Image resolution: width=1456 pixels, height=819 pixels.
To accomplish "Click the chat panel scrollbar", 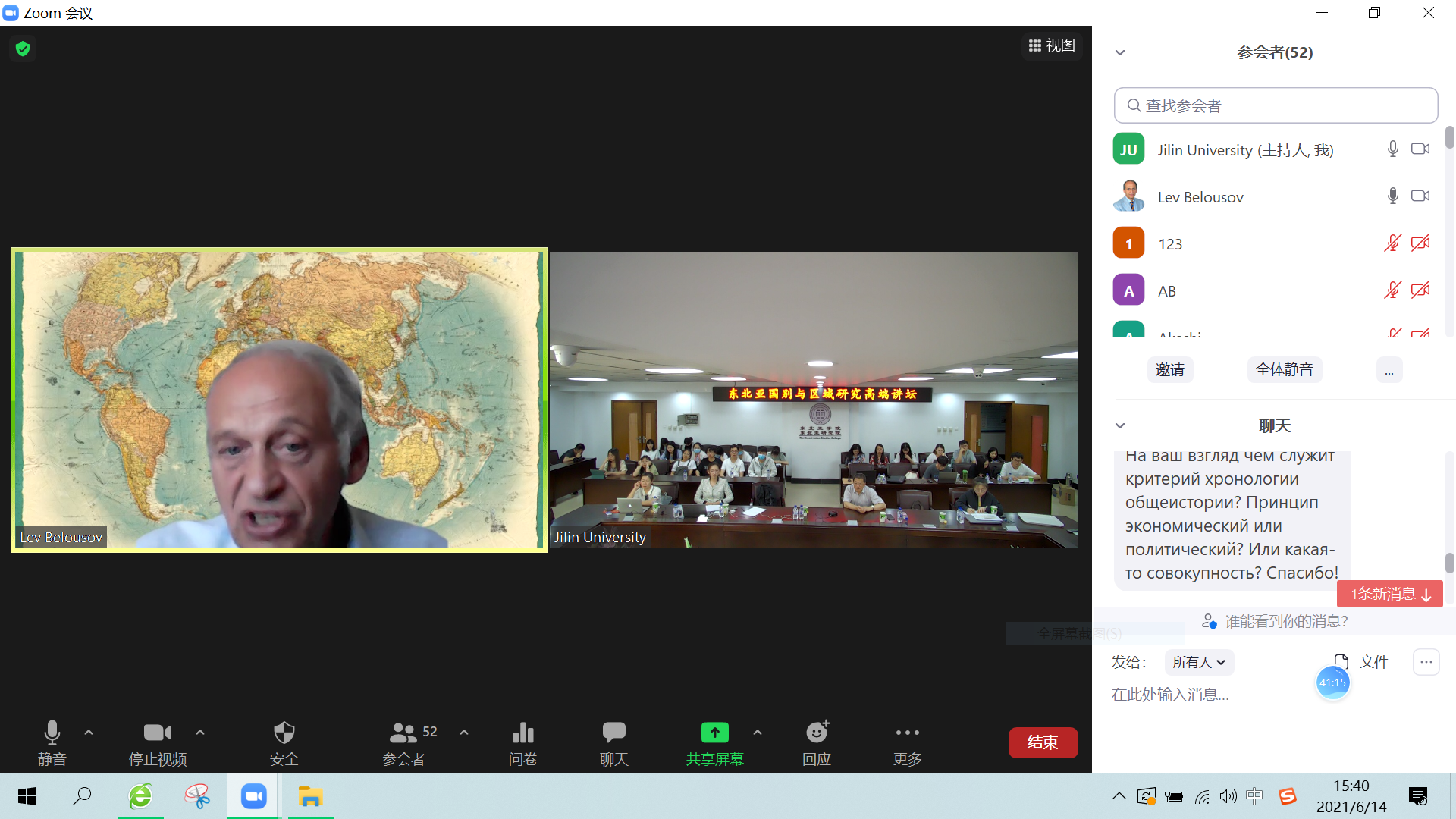I will (x=1449, y=563).
